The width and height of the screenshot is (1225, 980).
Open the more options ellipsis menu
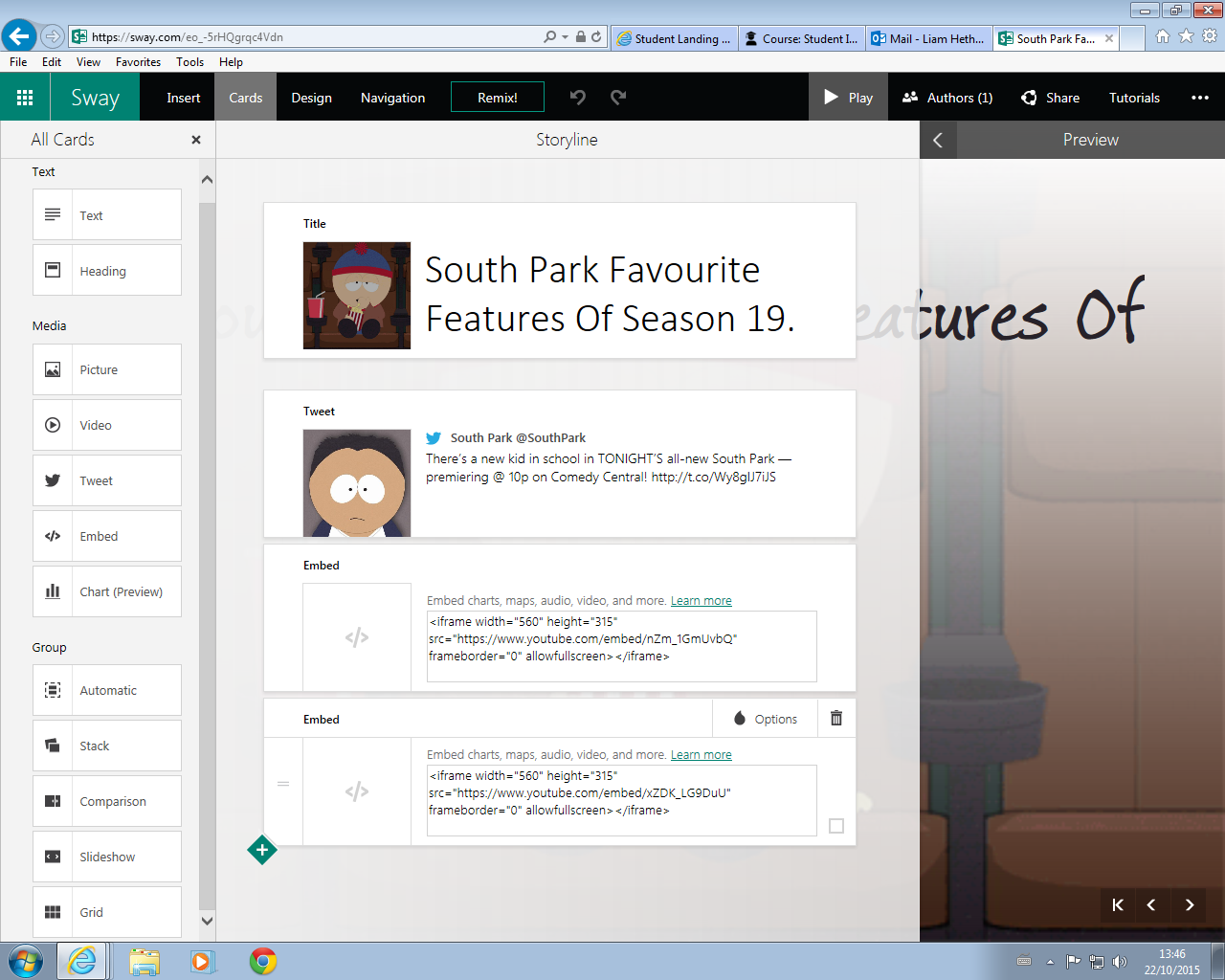coord(1199,98)
